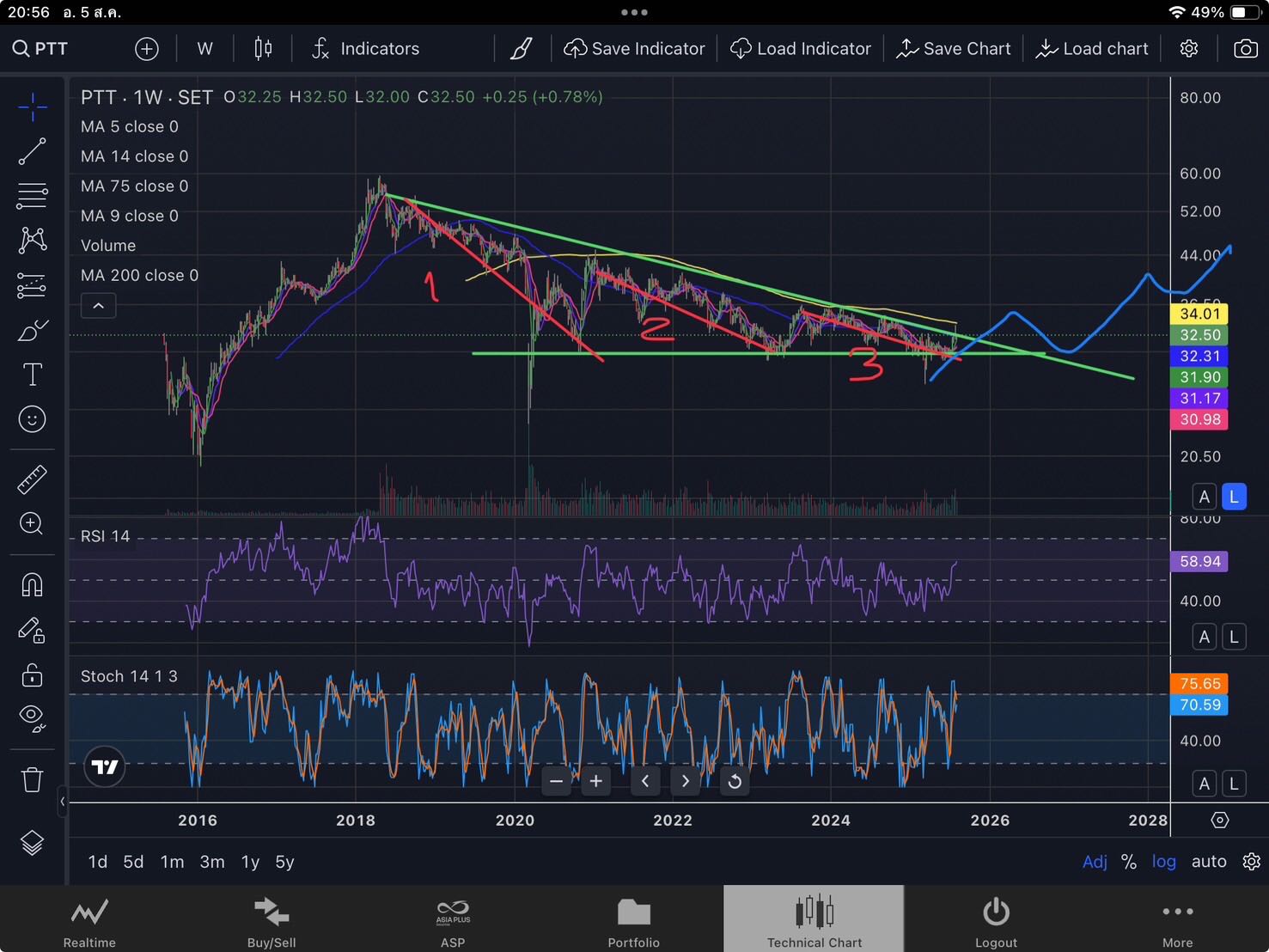Select the crosshair cursor tool
The height and width of the screenshot is (952, 1269).
click(x=32, y=107)
